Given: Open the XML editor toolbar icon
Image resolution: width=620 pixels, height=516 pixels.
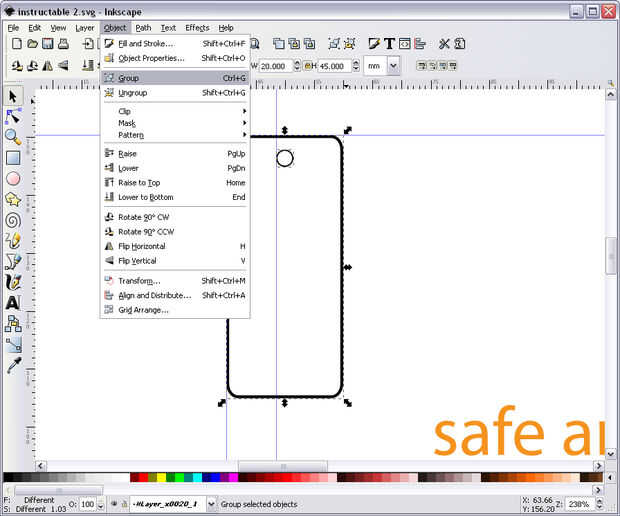Looking at the screenshot, I should [405, 43].
